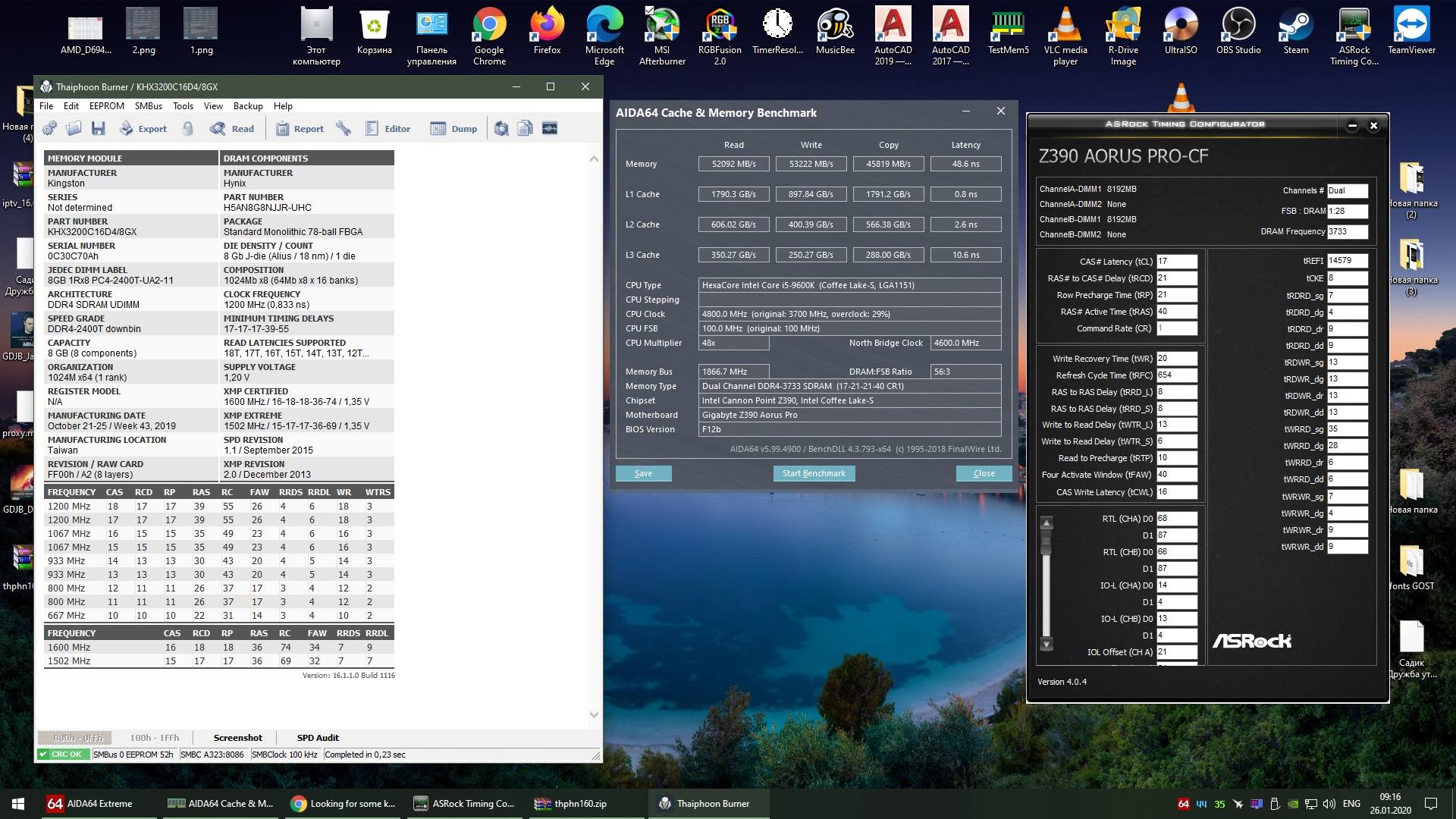Click the Export toolbar button
Screen dimensions: 1456x819
(143, 129)
